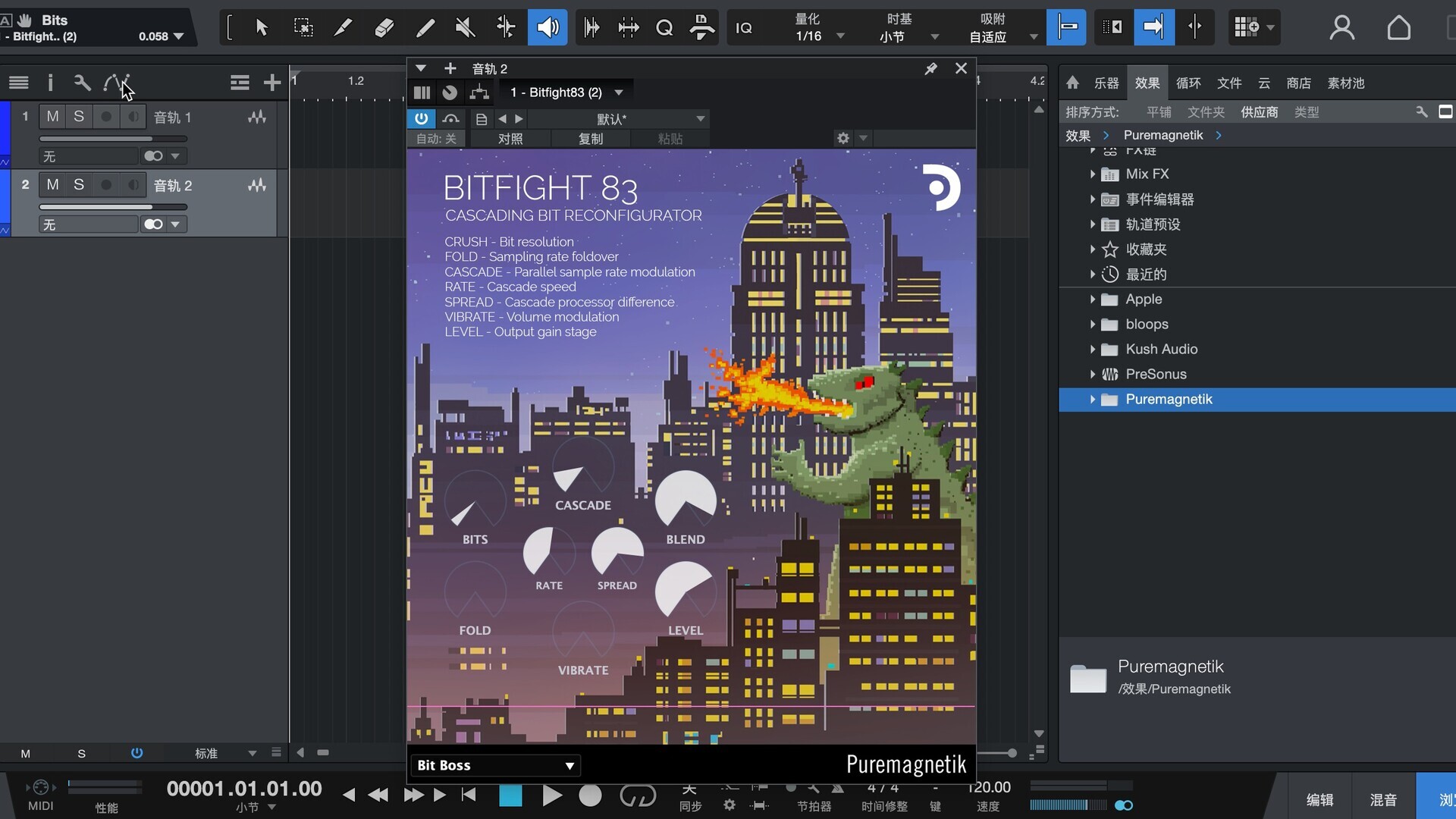Expand the Apple vendor folder
Viewport: 1456px width, 819px height.
click(x=1093, y=300)
